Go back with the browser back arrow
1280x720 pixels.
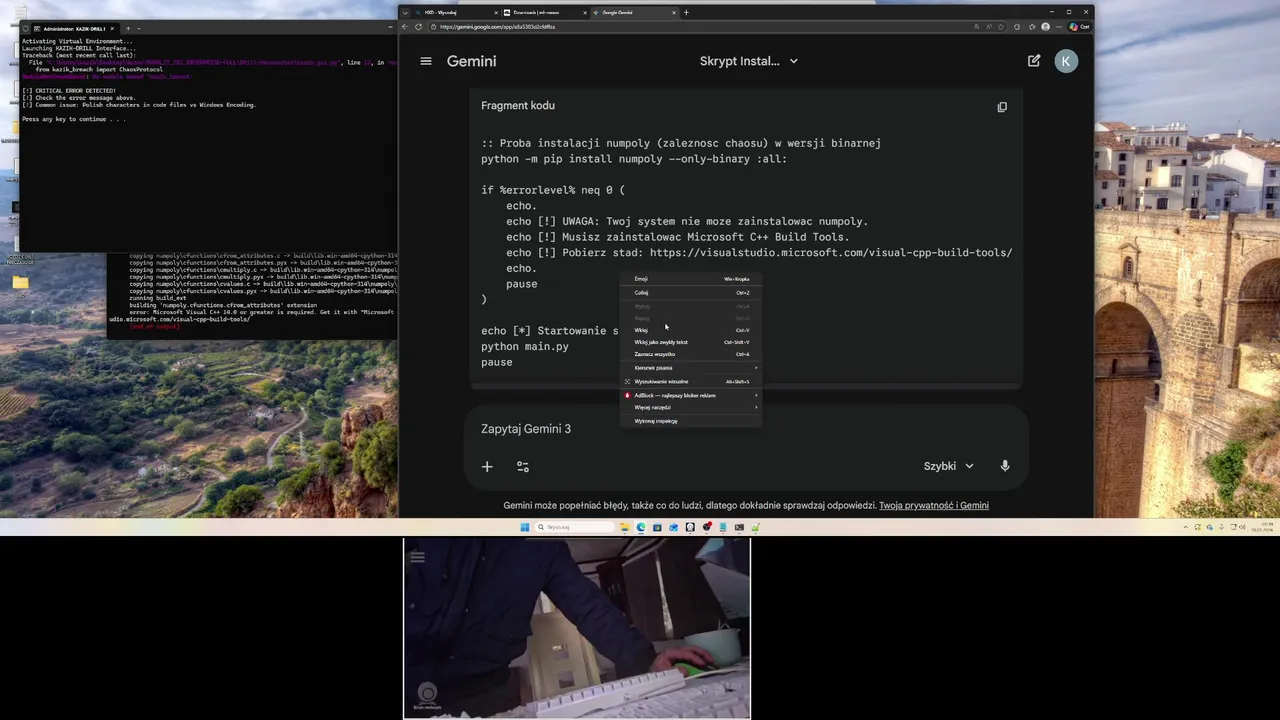pos(405,27)
